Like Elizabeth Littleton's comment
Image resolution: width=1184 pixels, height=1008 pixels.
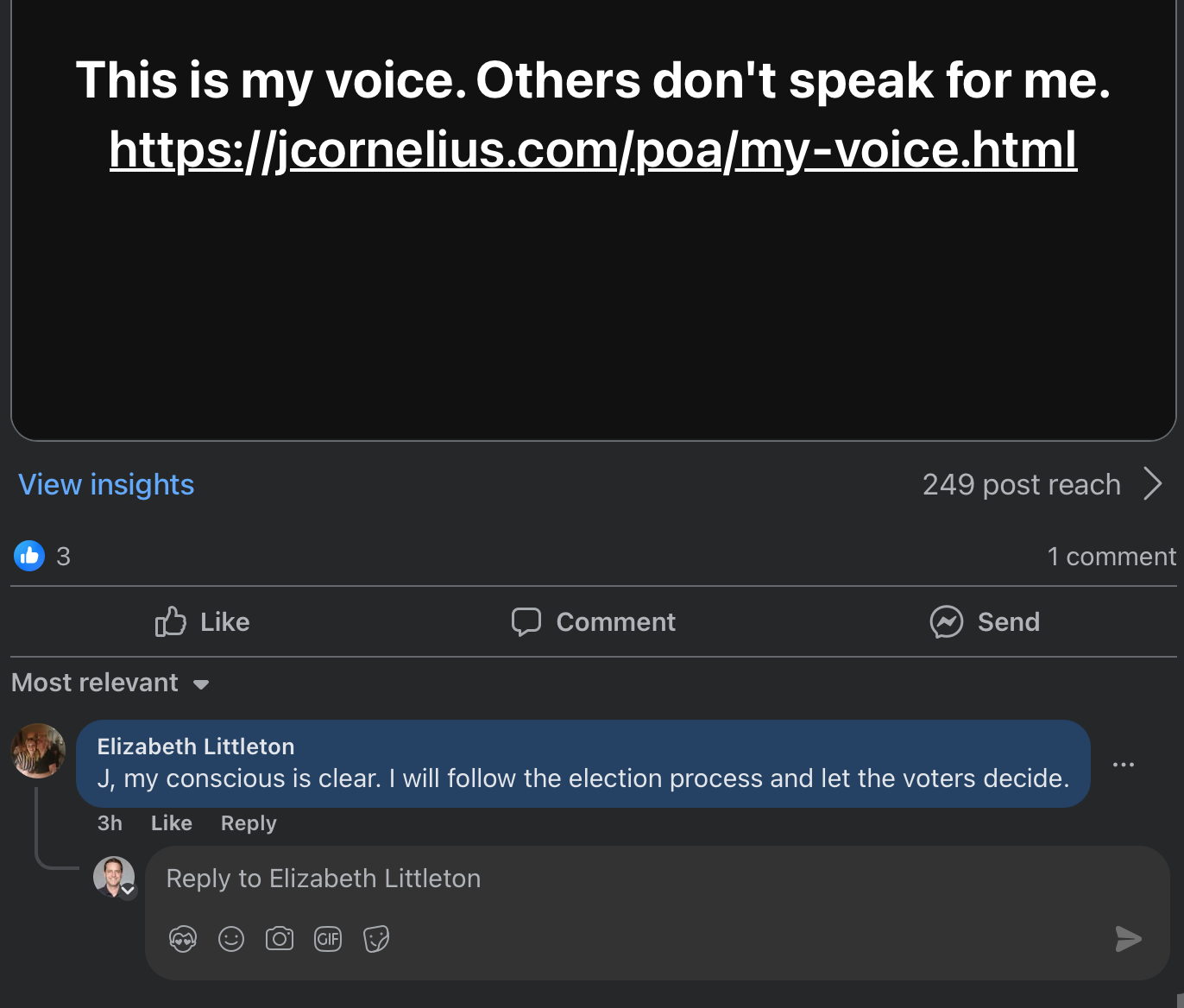pyautogui.click(x=171, y=823)
